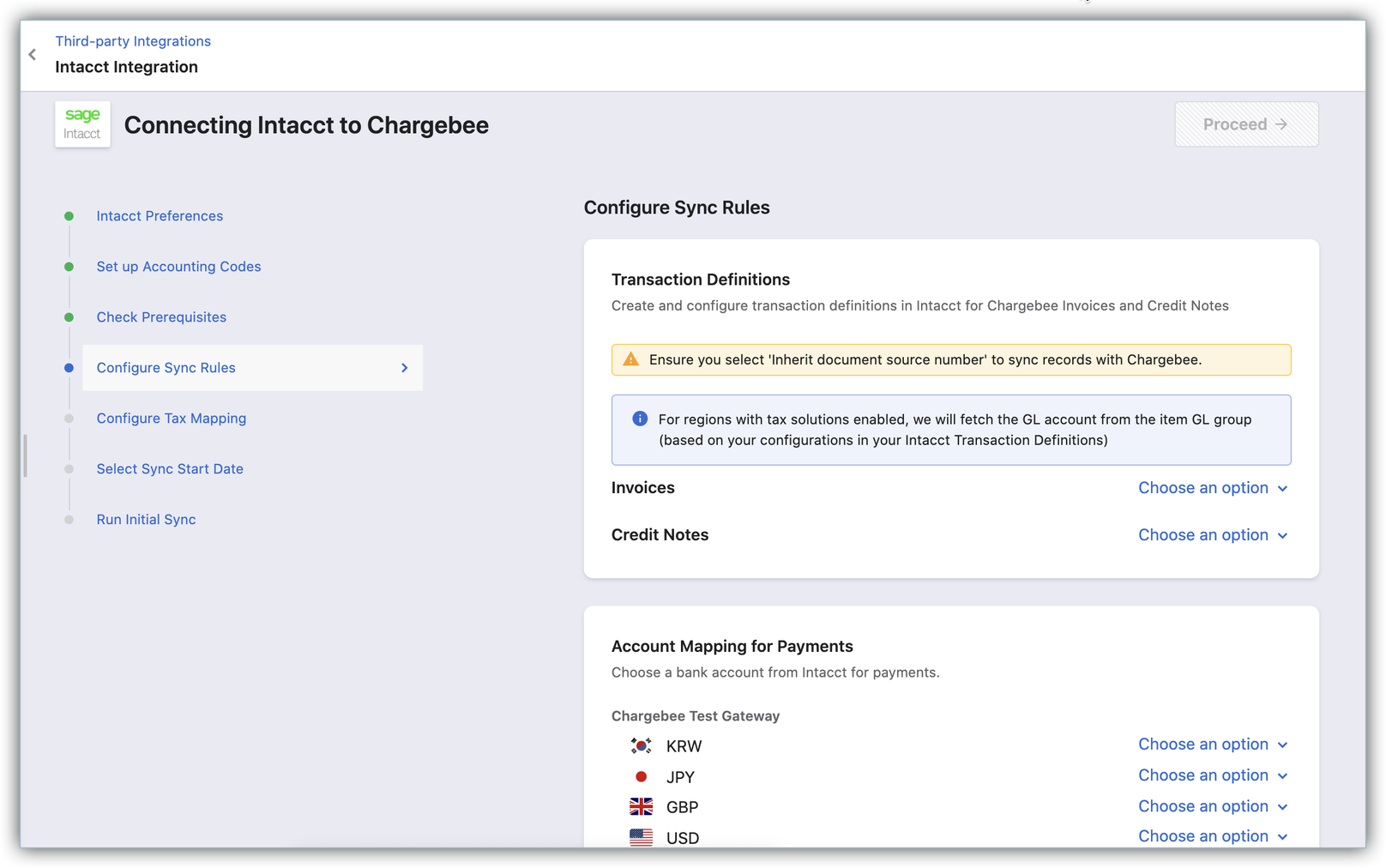The height and width of the screenshot is (868, 1386).
Task: Click the Japan flag icon
Action: coord(641,776)
